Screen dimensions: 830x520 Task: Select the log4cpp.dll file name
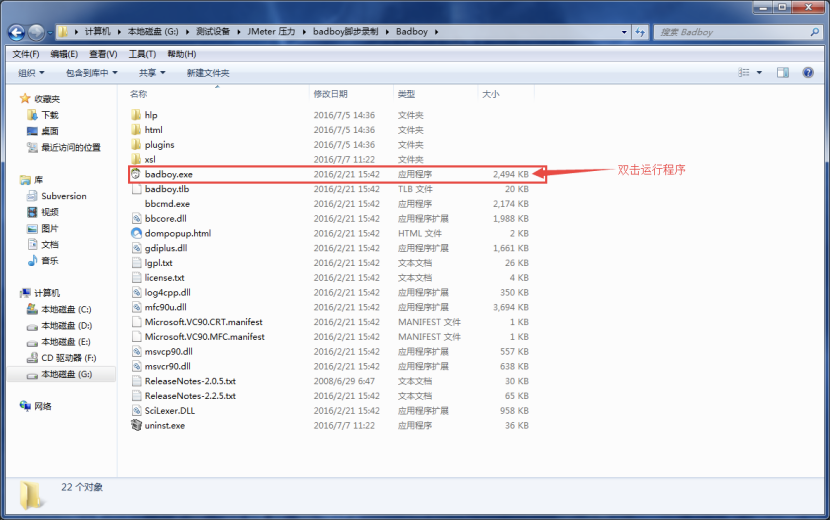[168, 292]
